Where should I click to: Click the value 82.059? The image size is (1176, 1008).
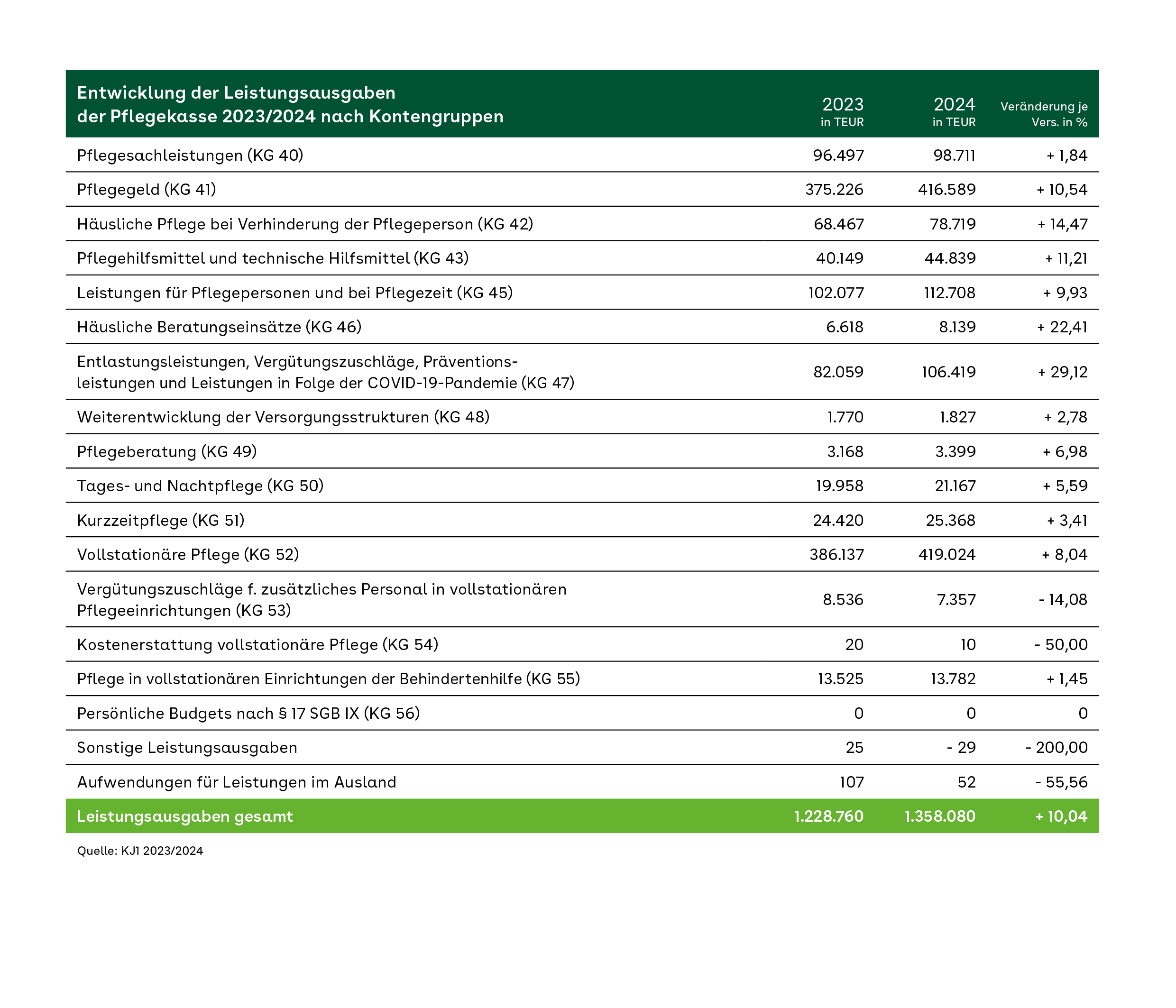pyautogui.click(x=838, y=372)
